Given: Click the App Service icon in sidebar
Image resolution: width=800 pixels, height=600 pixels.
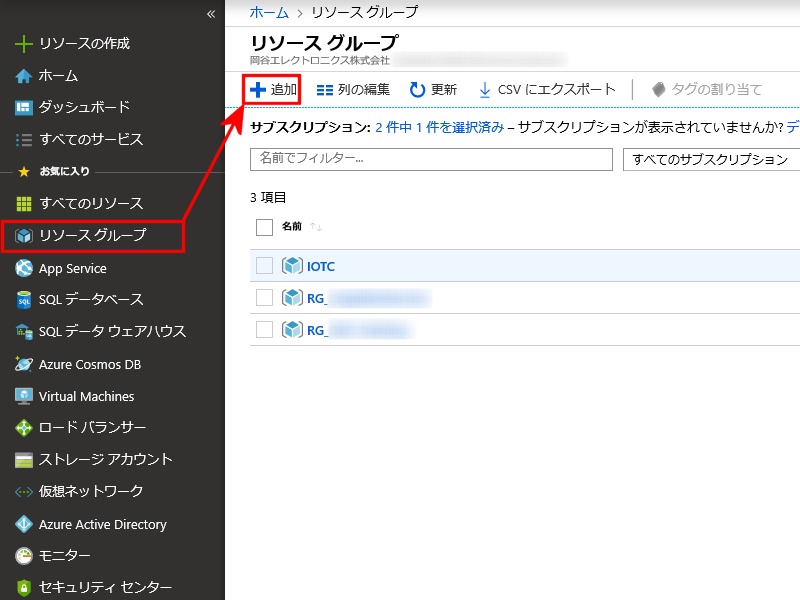Looking at the screenshot, I should point(24,268).
